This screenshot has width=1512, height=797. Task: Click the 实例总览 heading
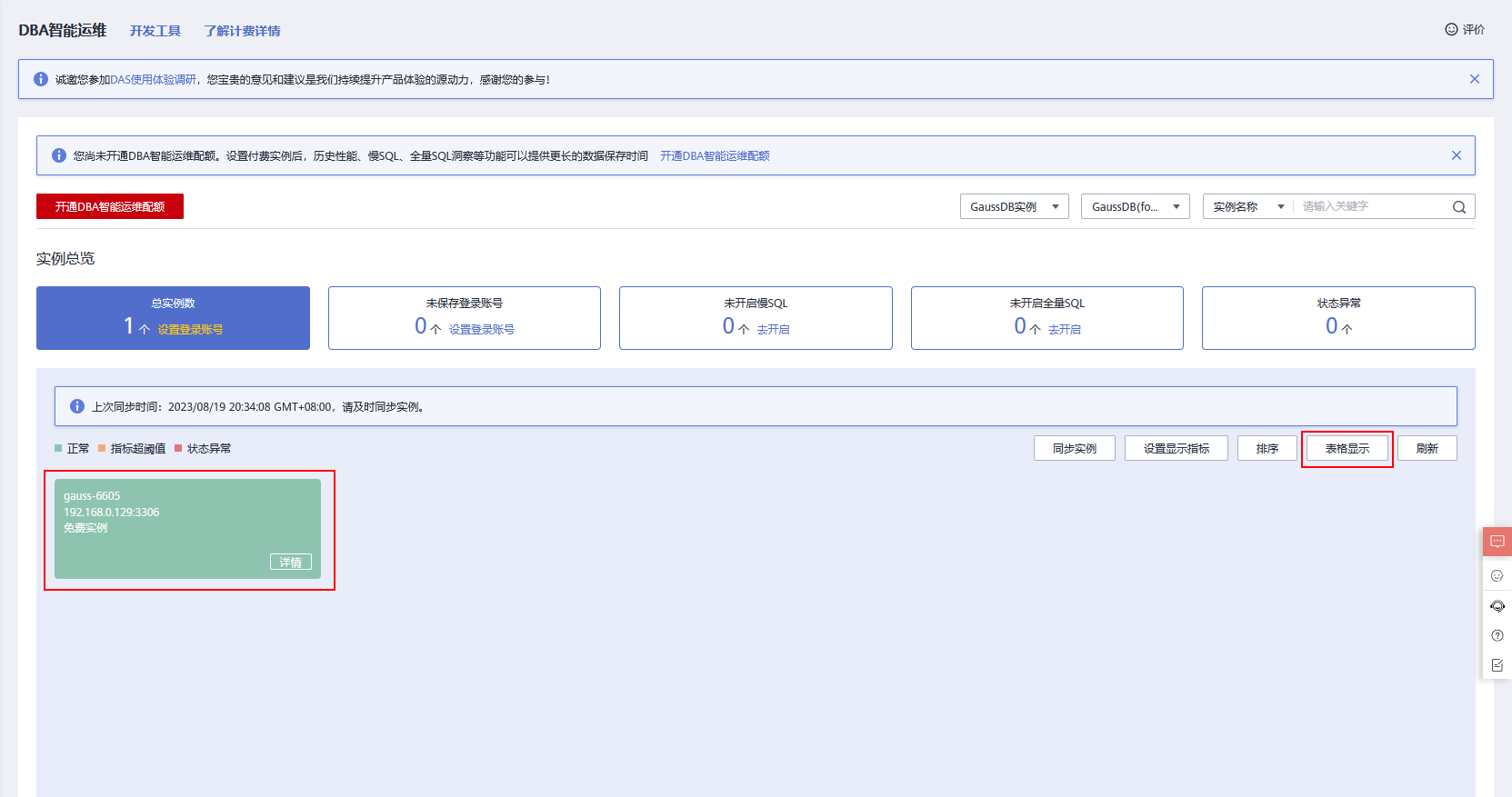point(65,259)
